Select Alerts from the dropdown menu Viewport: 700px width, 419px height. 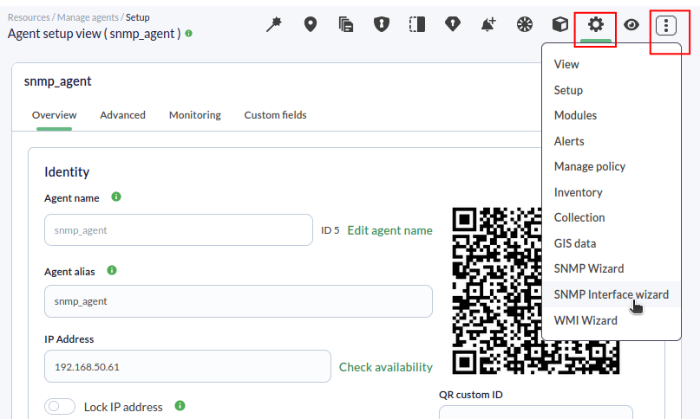point(611,141)
